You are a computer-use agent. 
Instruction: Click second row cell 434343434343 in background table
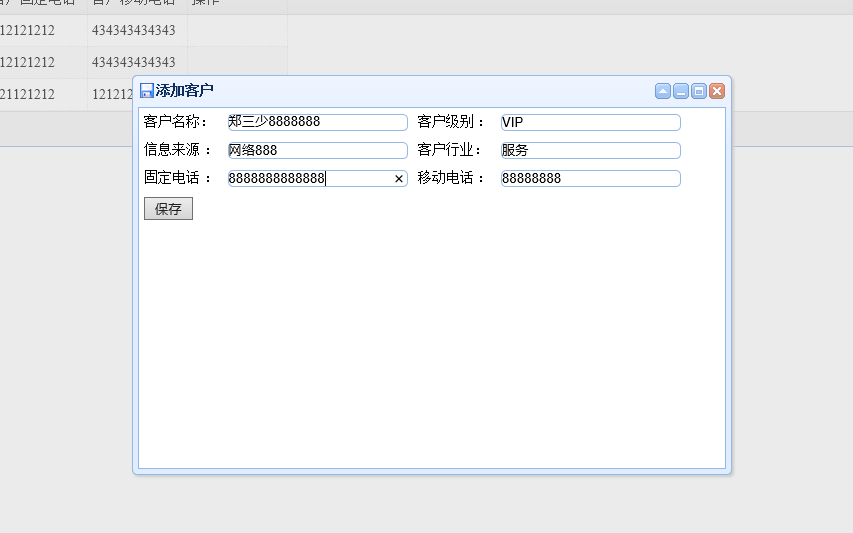point(134,63)
